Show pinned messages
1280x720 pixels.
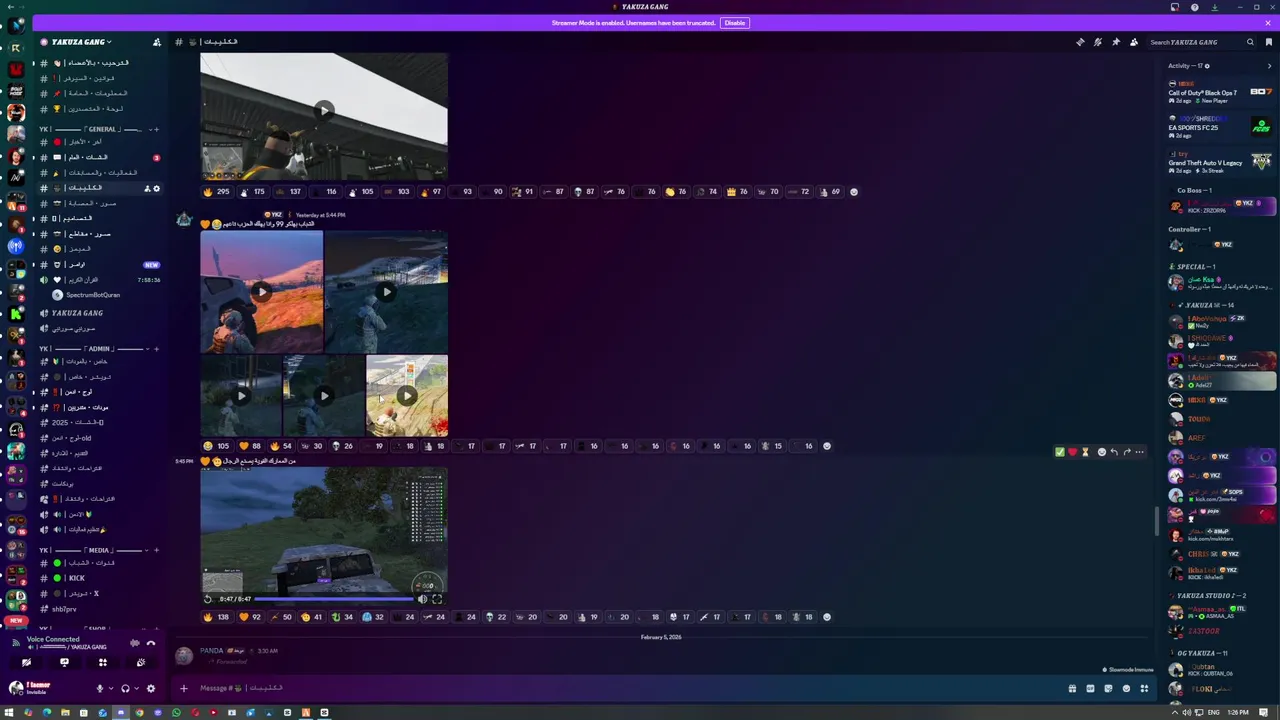tap(1116, 42)
